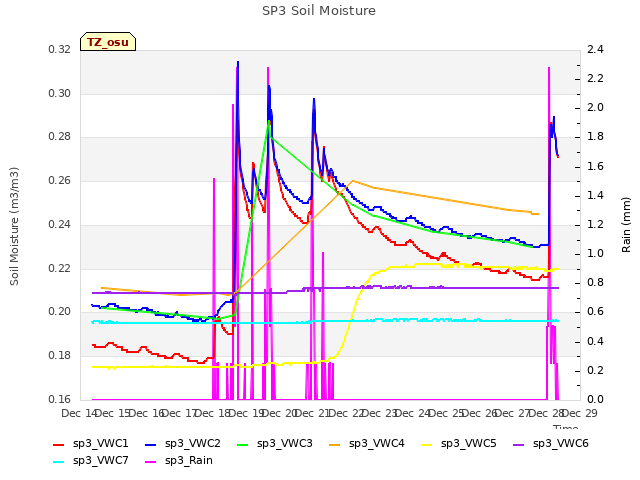640x480 pixels.
Task: Click the Dec 29 x-axis tick label
Action: [x=580, y=413]
